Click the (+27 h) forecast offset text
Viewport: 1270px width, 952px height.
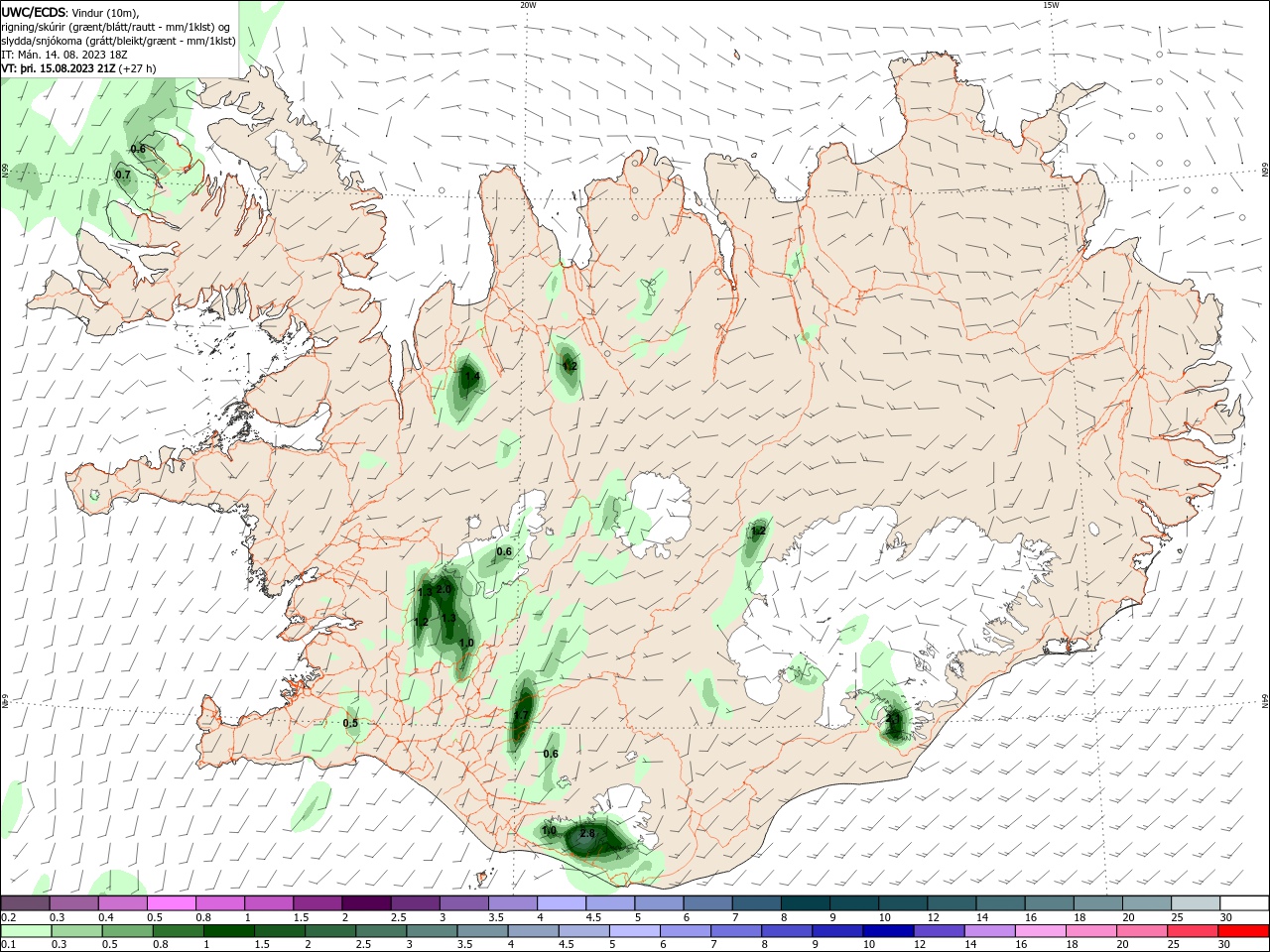pos(137,68)
